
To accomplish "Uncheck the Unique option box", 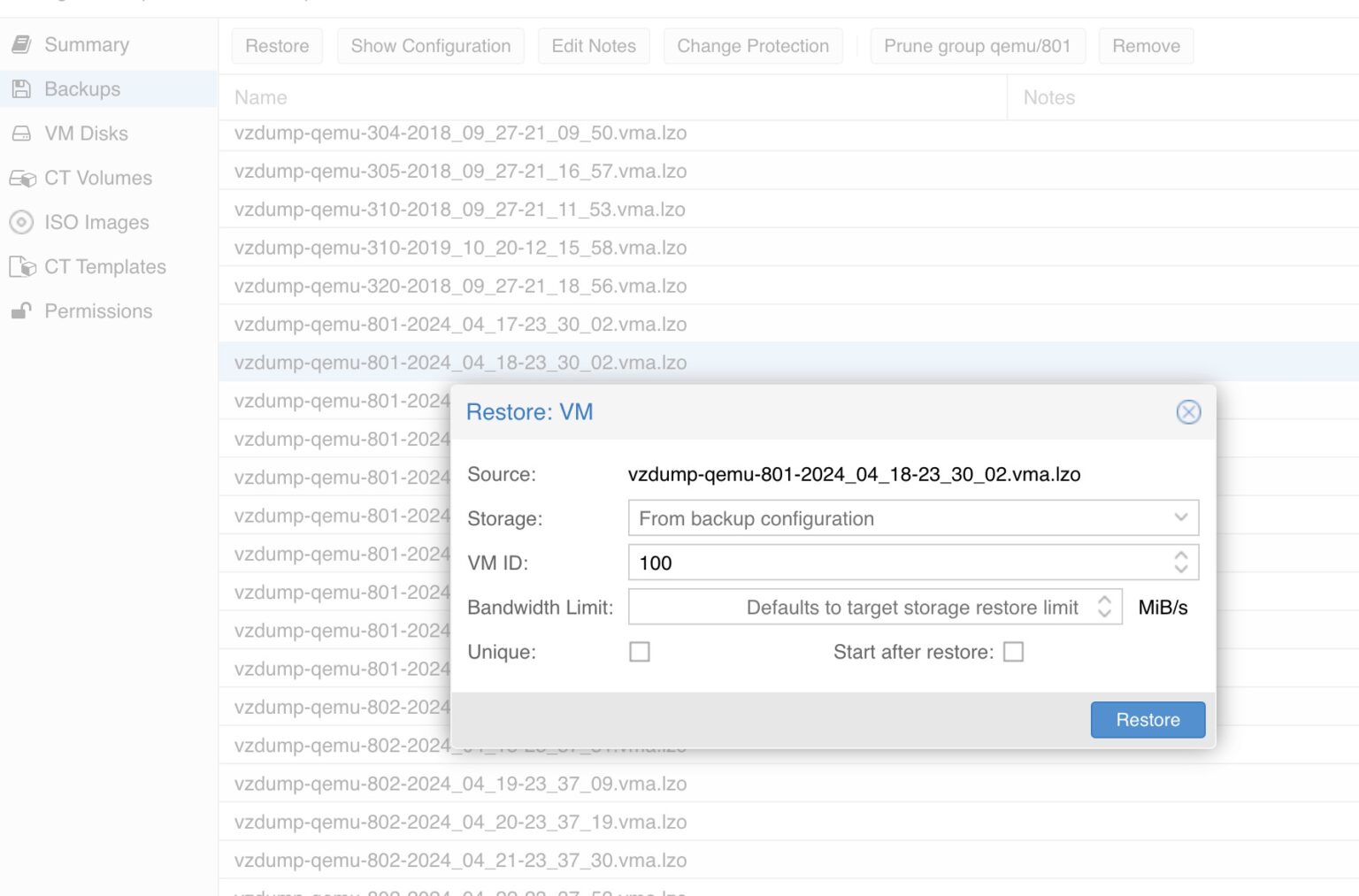I will 640,652.
